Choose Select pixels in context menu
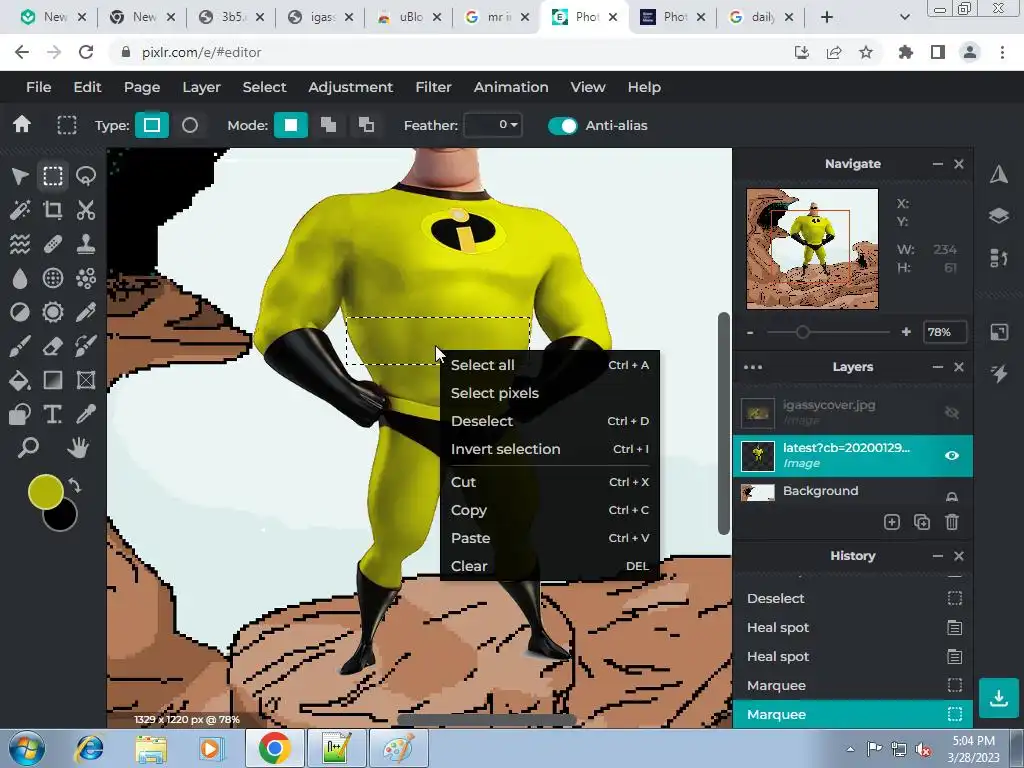 (550, 393)
